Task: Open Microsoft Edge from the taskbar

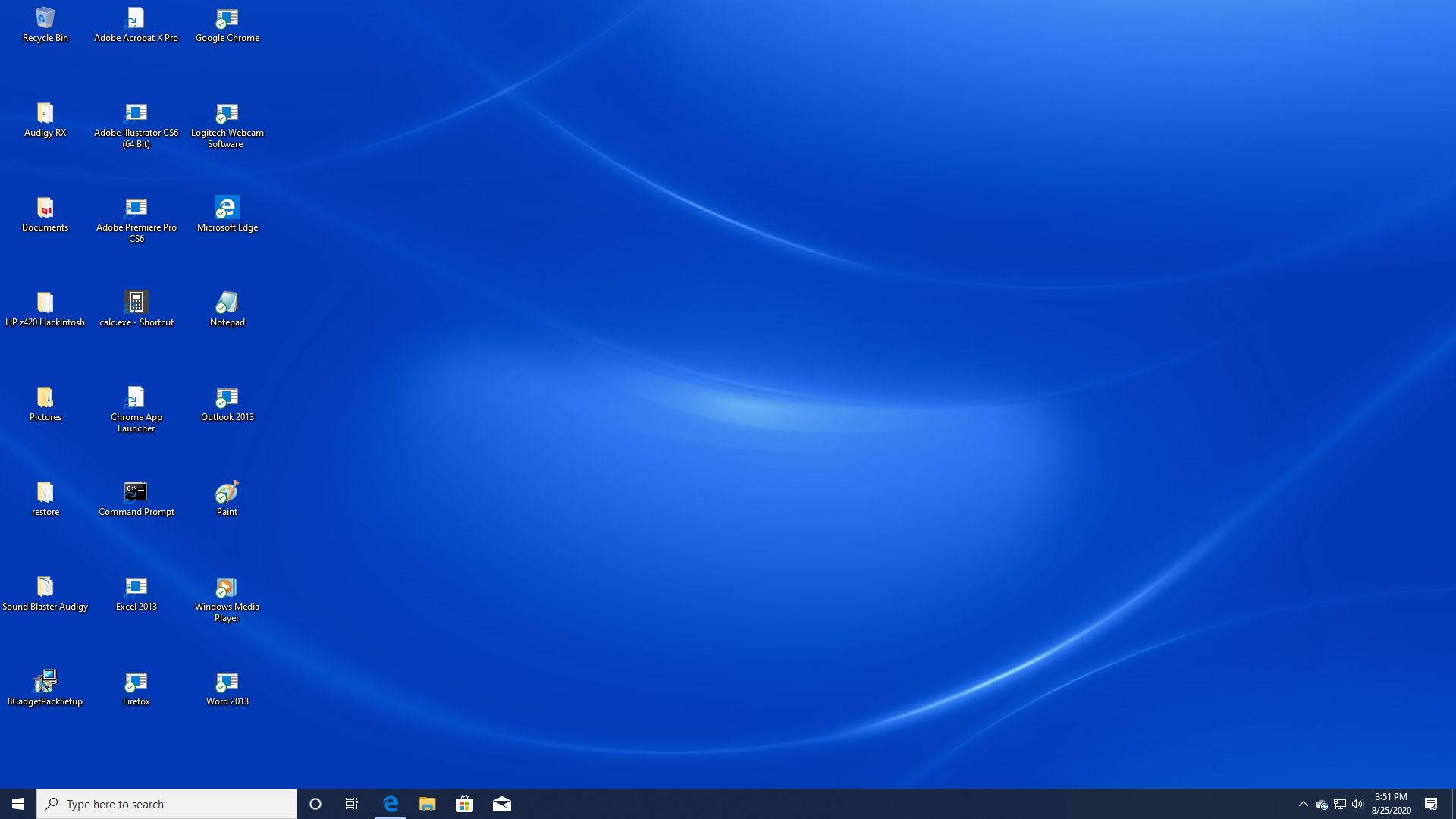Action: [390, 803]
